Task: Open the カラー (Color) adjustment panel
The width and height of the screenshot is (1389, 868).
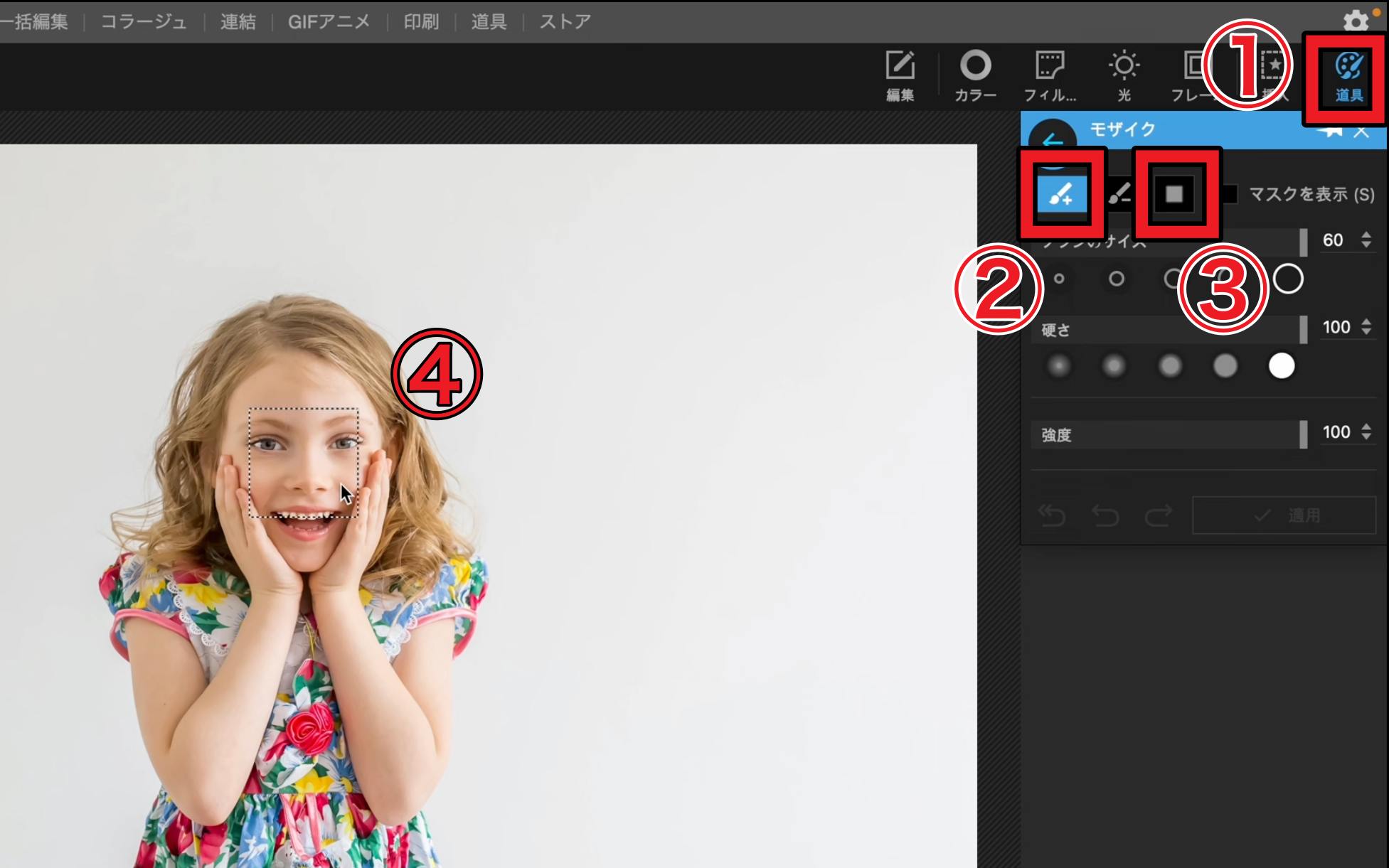Action: [x=975, y=75]
